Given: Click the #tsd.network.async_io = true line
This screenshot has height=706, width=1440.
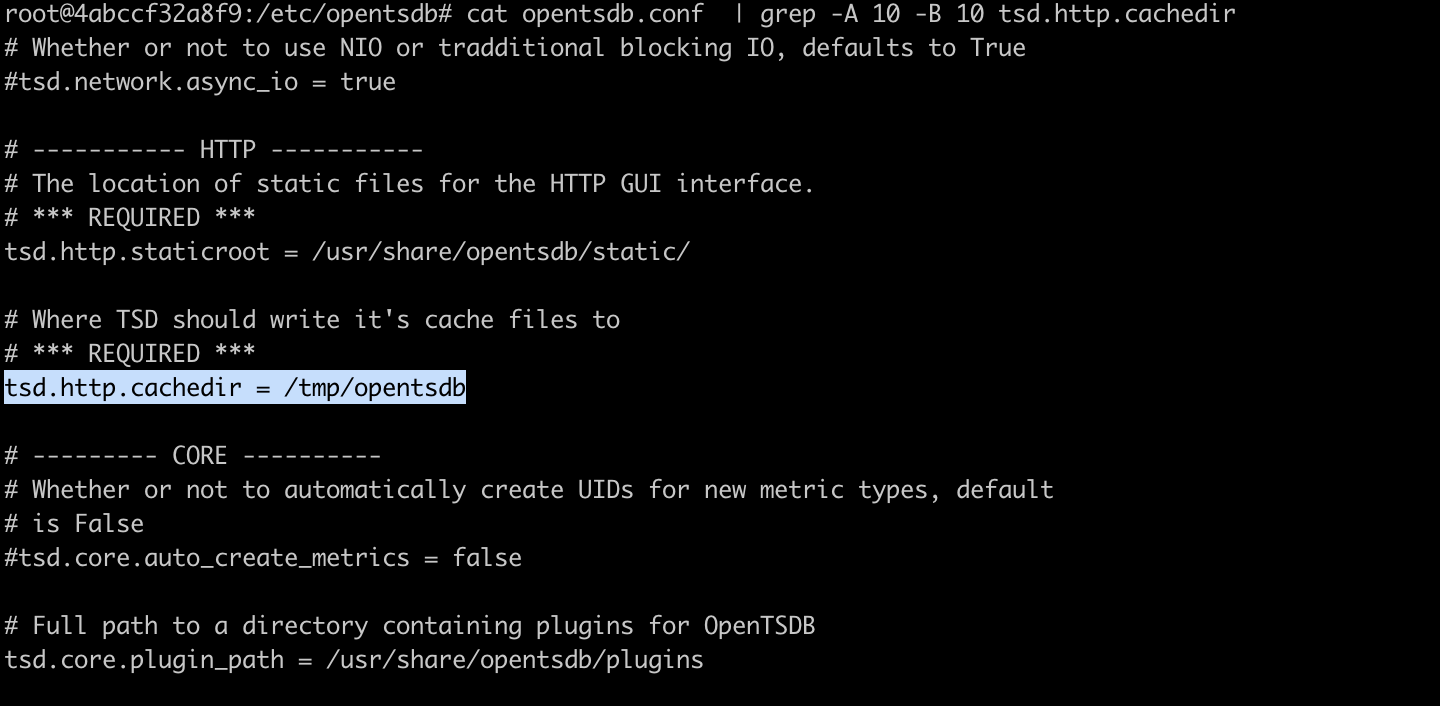Looking at the screenshot, I should [x=200, y=81].
